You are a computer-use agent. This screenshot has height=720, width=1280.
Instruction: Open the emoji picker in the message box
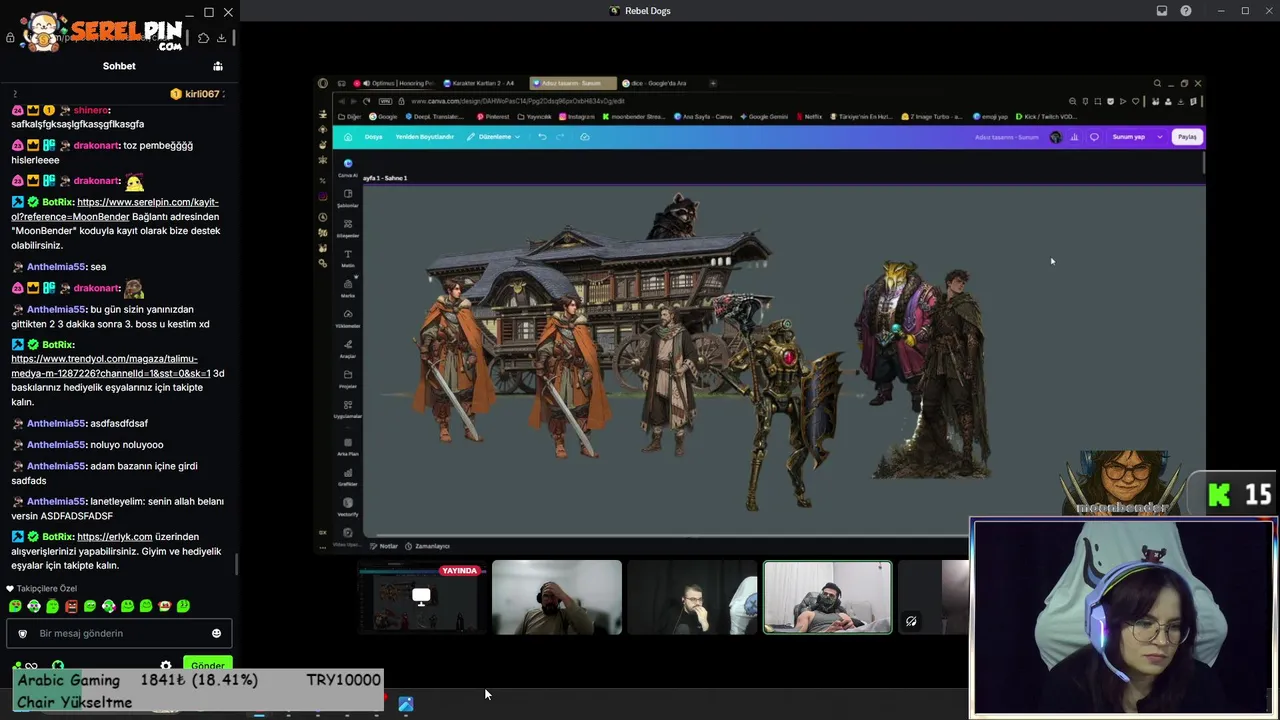tap(216, 633)
